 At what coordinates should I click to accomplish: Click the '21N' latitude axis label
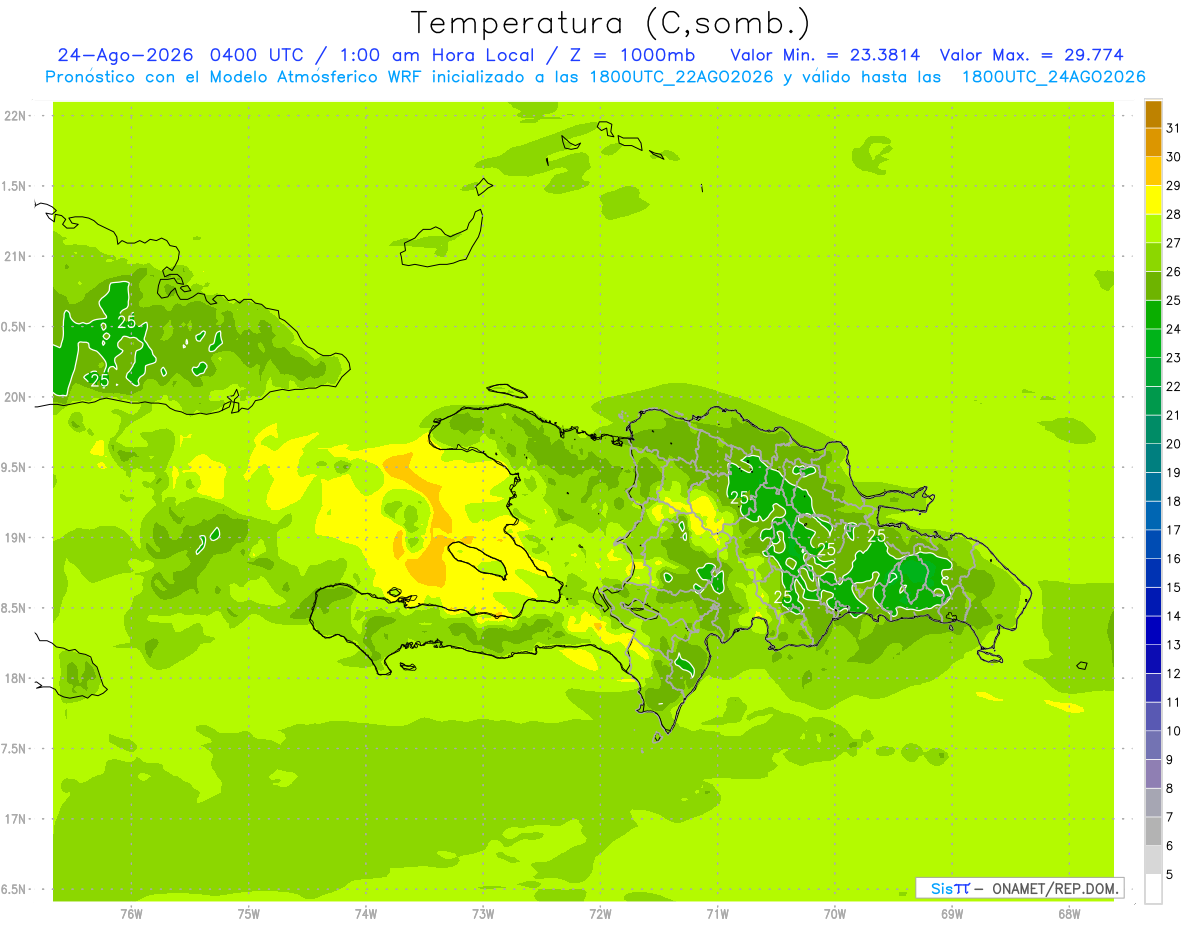pos(16,256)
